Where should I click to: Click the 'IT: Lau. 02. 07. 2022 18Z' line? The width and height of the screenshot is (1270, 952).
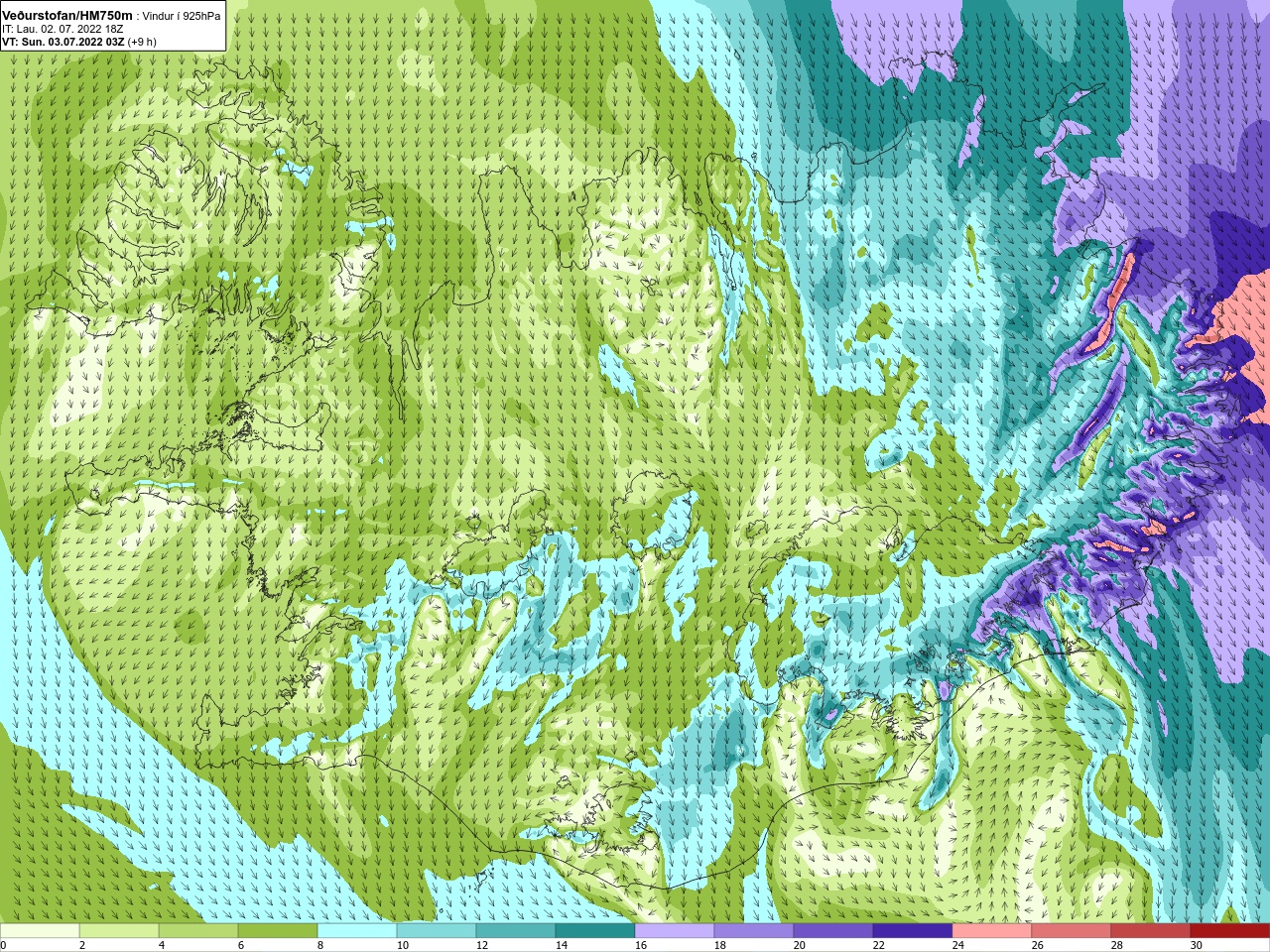pos(63,29)
